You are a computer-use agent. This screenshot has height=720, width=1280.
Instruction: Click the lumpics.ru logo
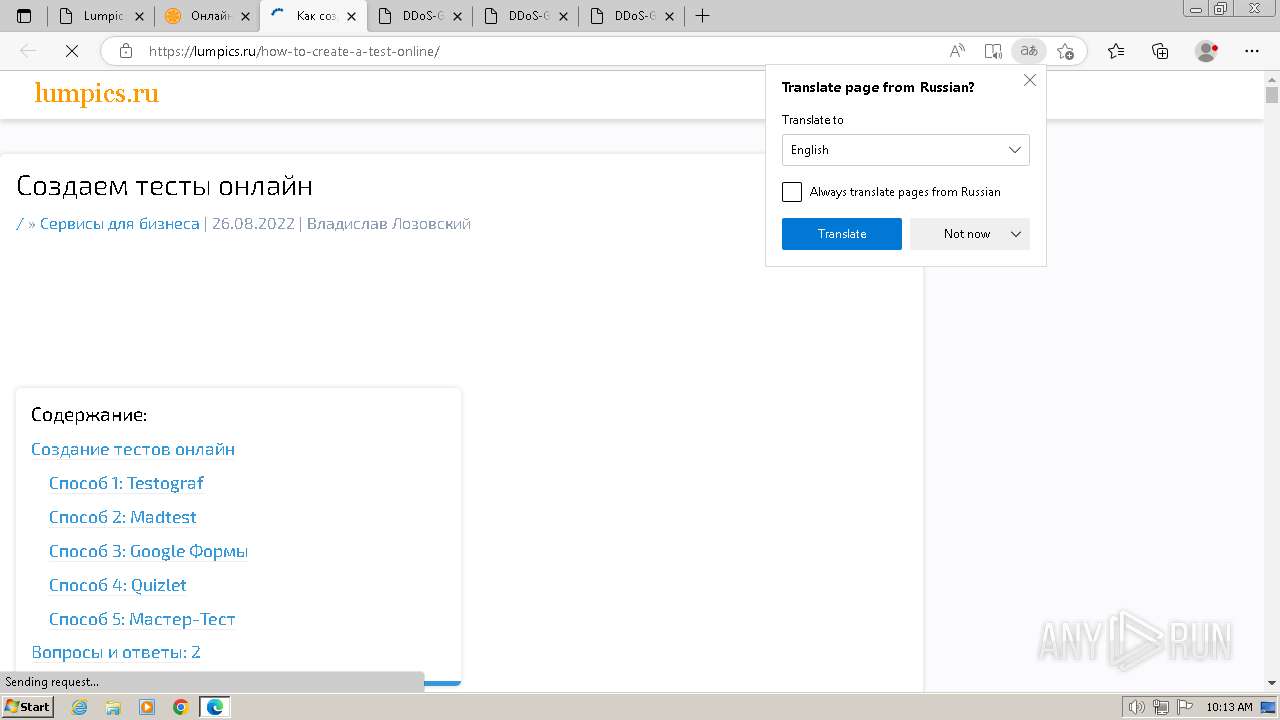[x=97, y=93]
